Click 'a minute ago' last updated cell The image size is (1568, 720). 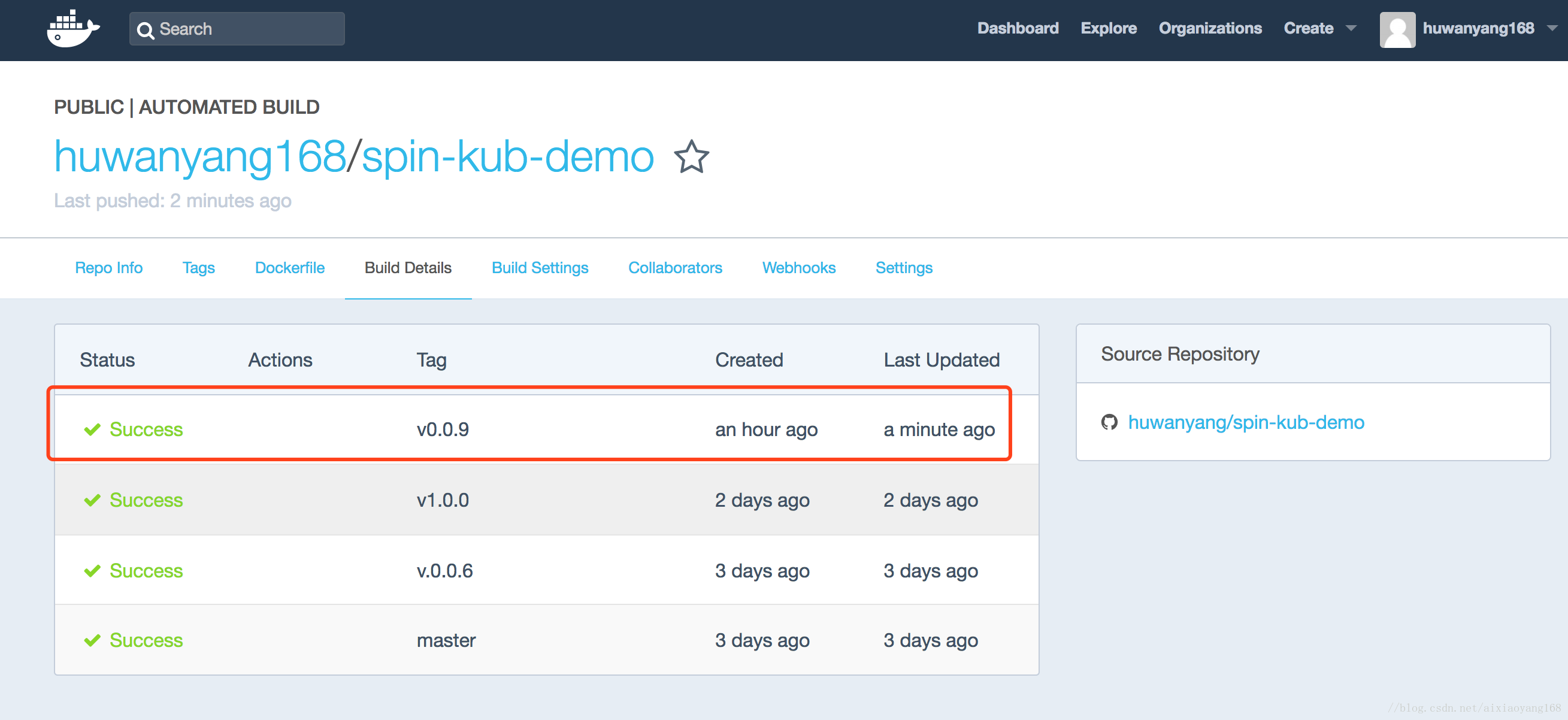tap(939, 429)
